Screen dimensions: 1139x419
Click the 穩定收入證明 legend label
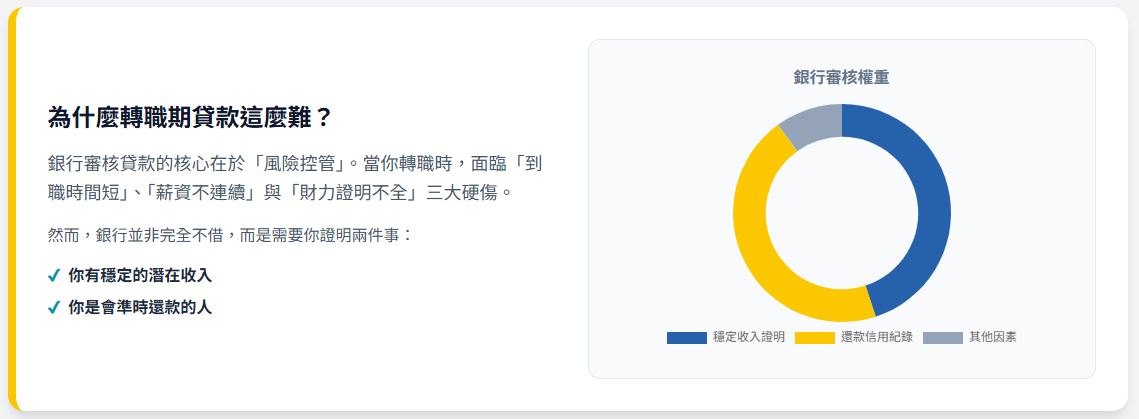point(748,337)
